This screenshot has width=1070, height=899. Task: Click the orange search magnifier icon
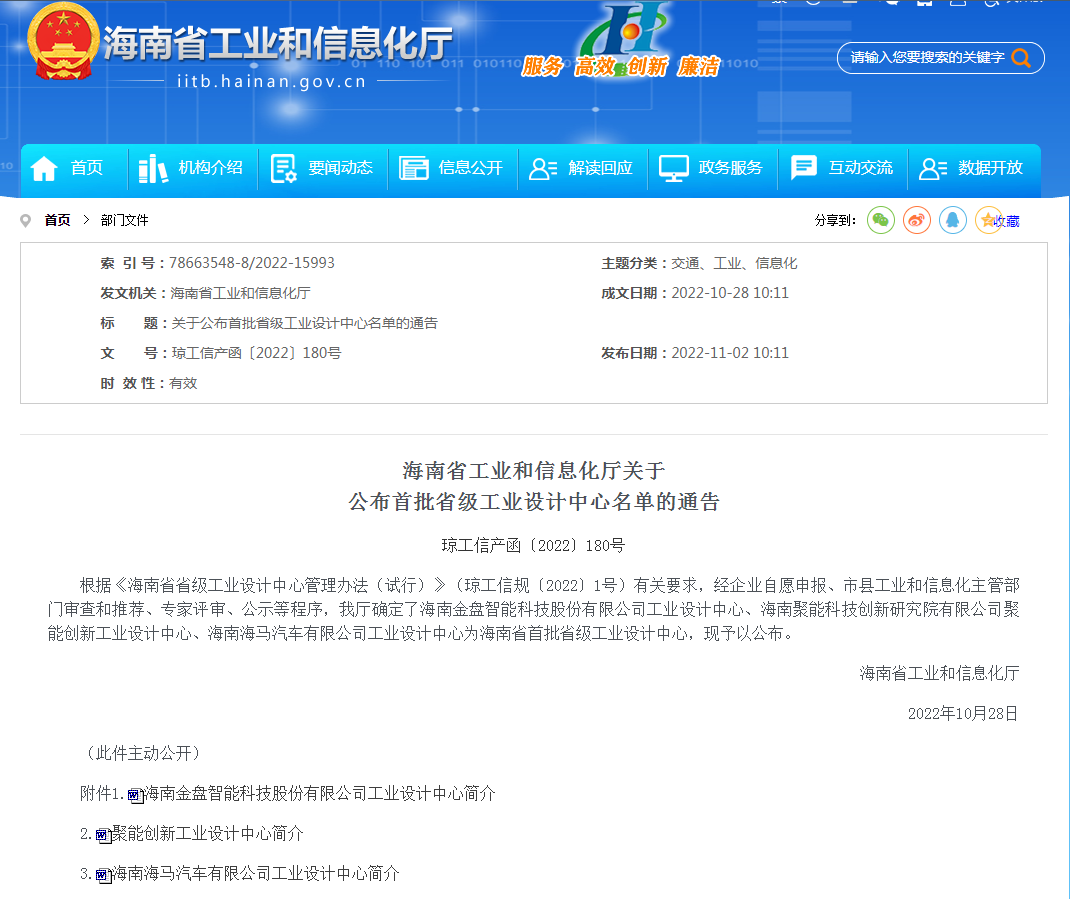coord(1021,58)
